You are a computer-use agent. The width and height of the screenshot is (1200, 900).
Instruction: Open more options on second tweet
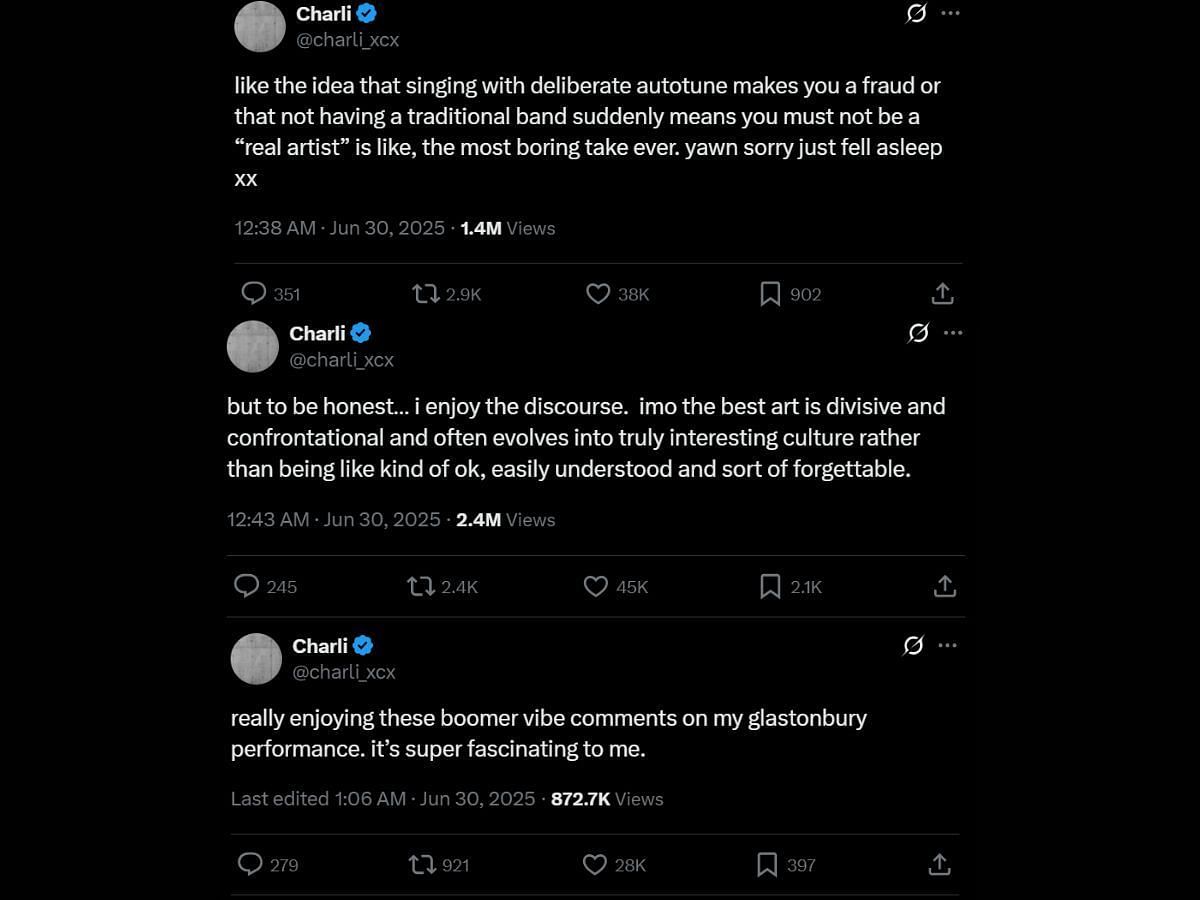point(953,332)
